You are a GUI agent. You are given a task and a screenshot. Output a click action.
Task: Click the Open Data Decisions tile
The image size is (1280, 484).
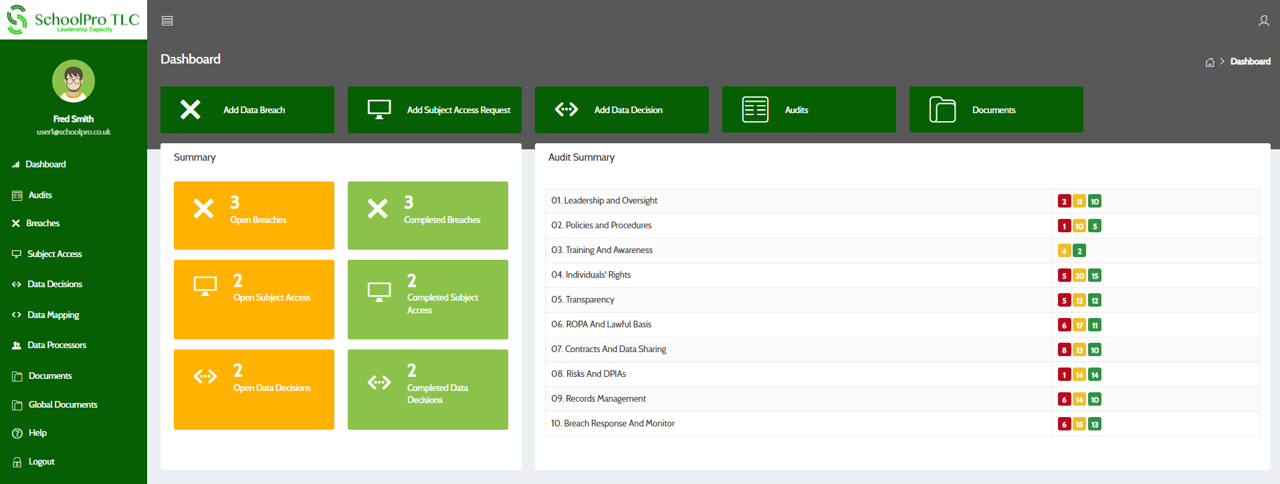pos(254,389)
